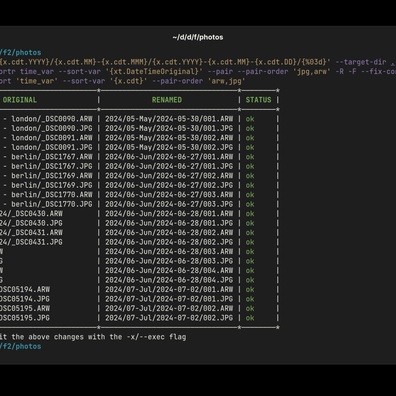Click ok status for 2024-06-28/004.ARW row
Screen dimensions: 396x396
pyautogui.click(x=250, y=270)
